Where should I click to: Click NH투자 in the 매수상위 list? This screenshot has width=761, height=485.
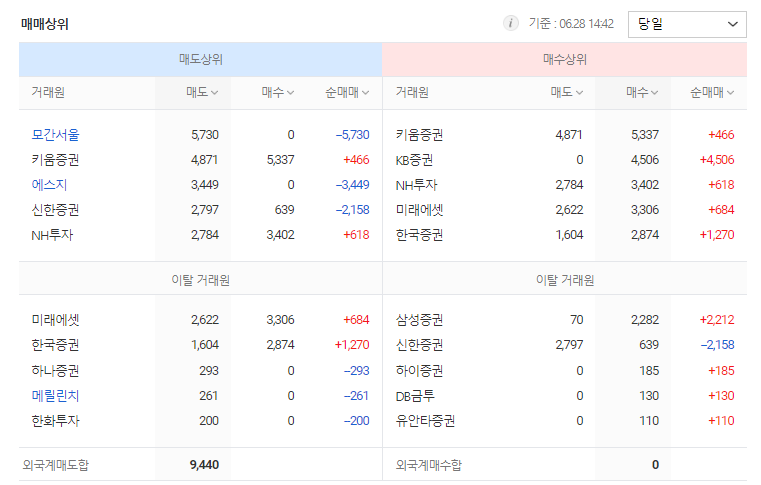(x=416, y=184)
